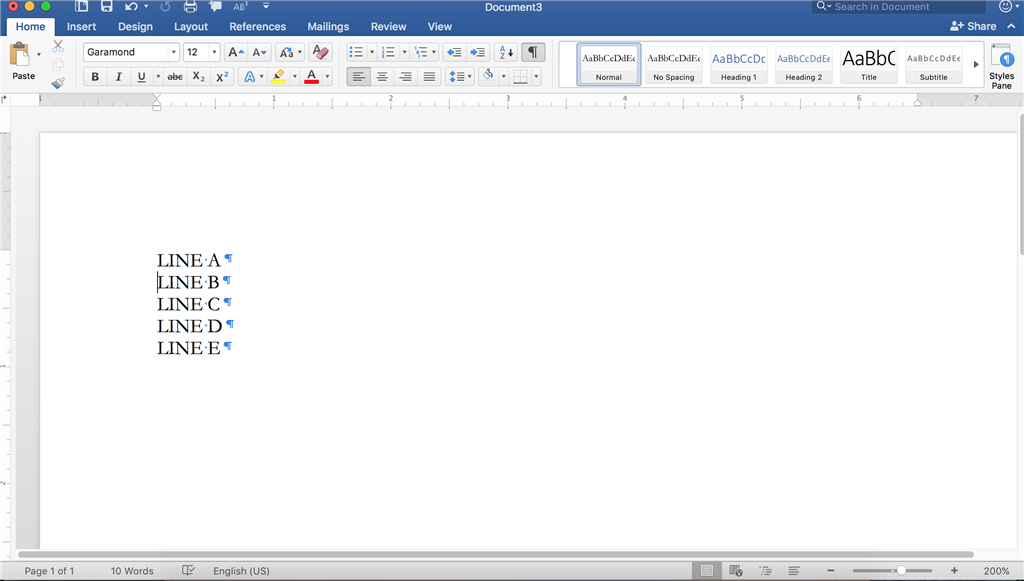Toggle Underline formatting
Image resolution: width=1024 pixels, height=581 pixels.
click(x=142, y=76)
